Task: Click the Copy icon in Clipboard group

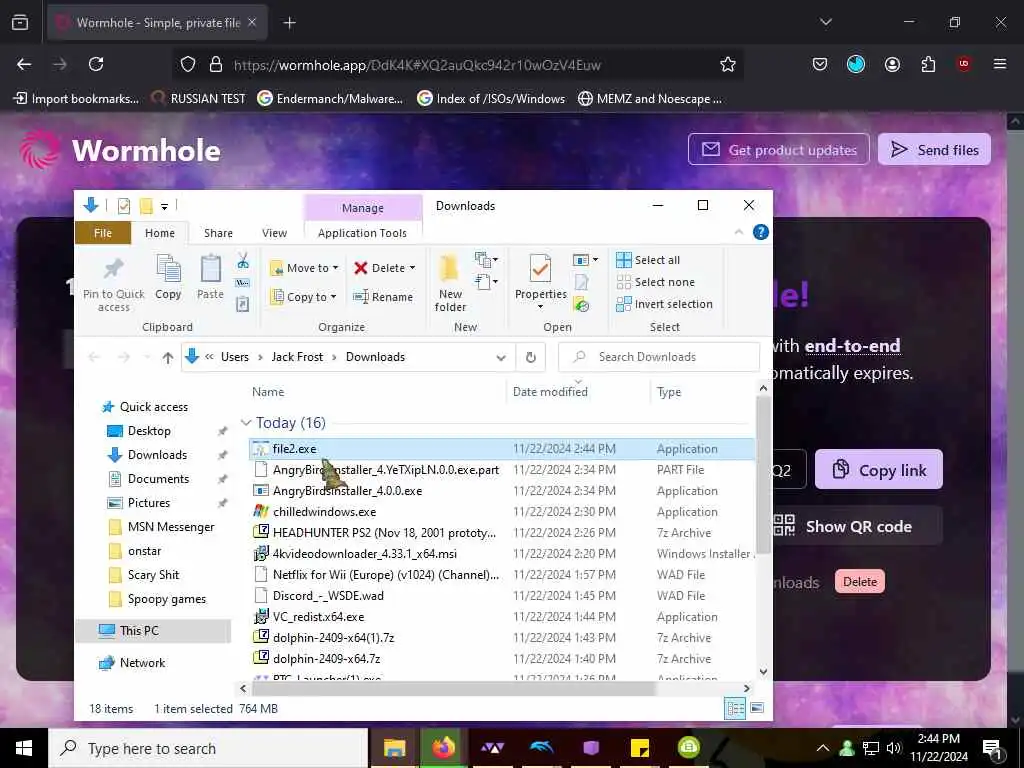Action: [168, 277]
